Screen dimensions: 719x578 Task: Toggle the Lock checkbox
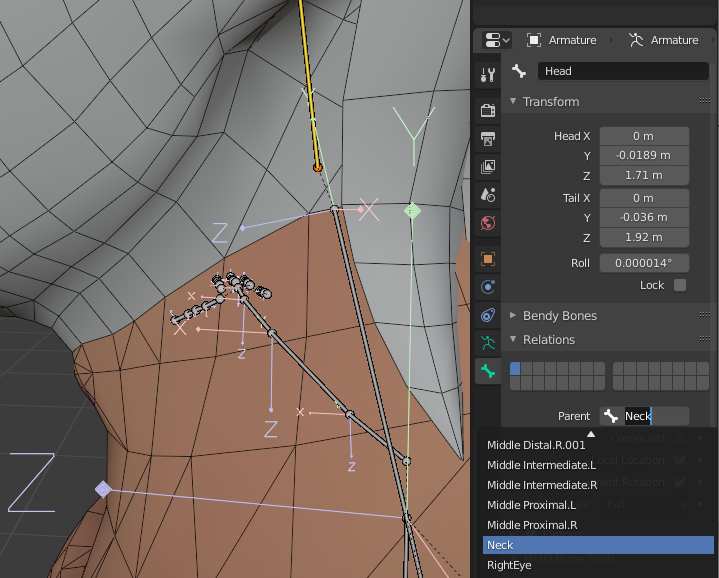pyautogui.click(x=680, y=285)
